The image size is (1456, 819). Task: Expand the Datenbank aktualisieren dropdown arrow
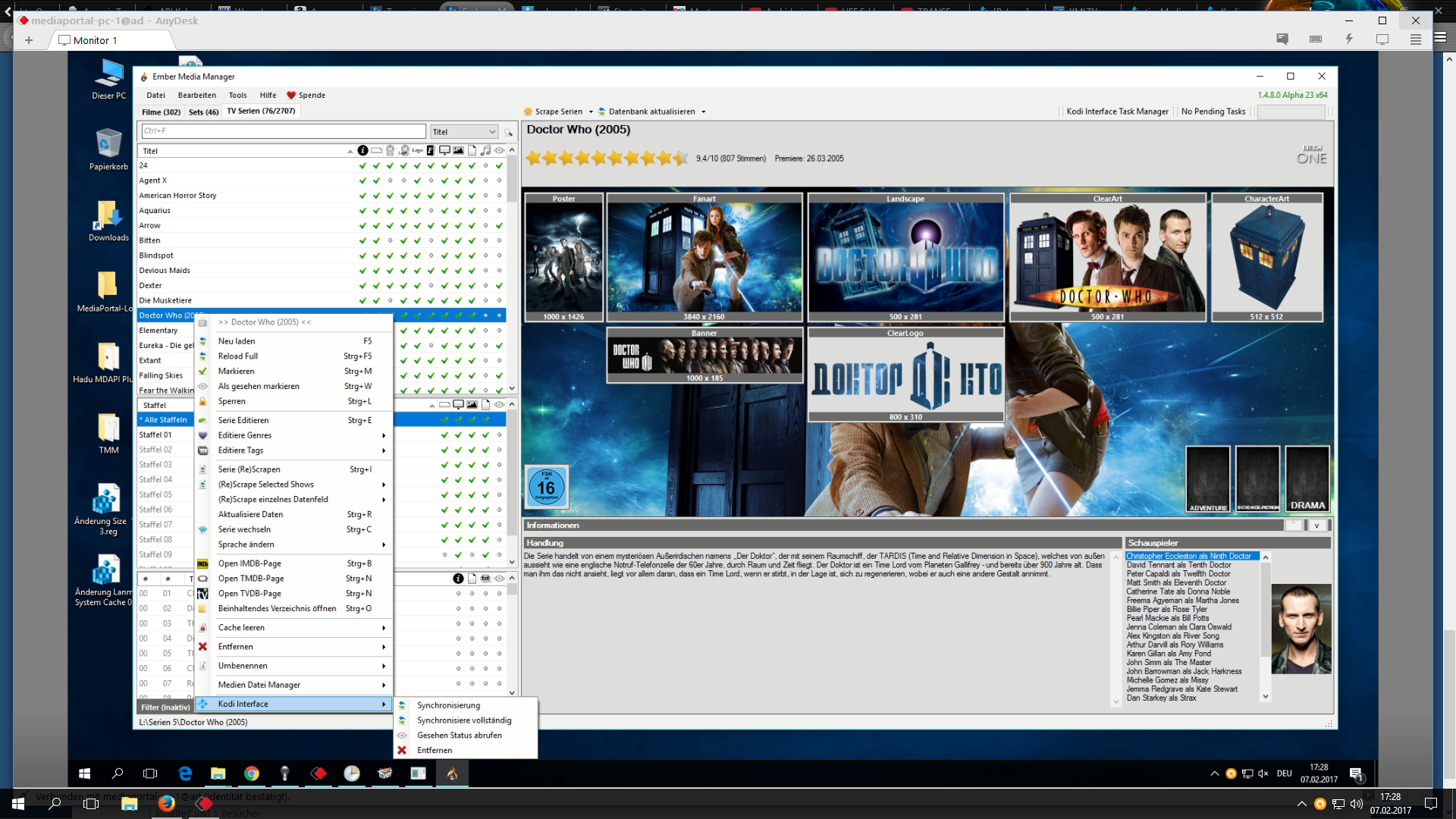pyautogui.click(x=704, y=111)
